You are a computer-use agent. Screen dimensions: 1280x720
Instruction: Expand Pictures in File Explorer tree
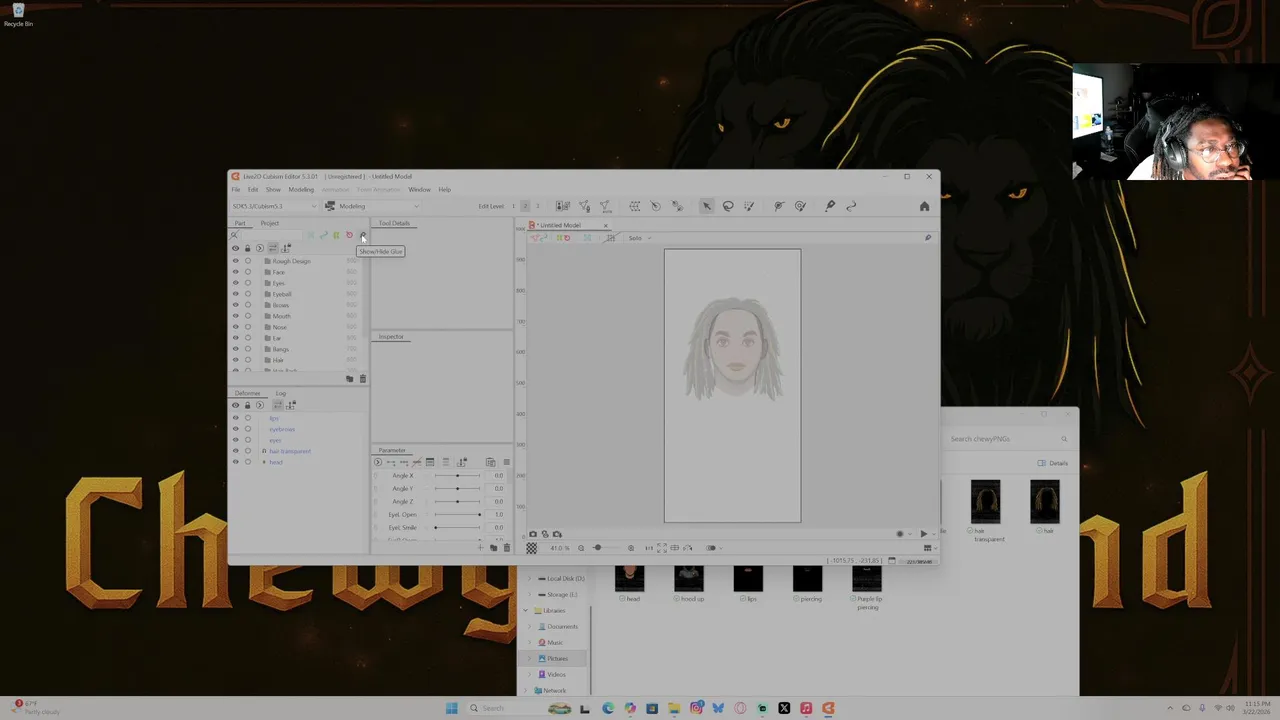(530, 658)
